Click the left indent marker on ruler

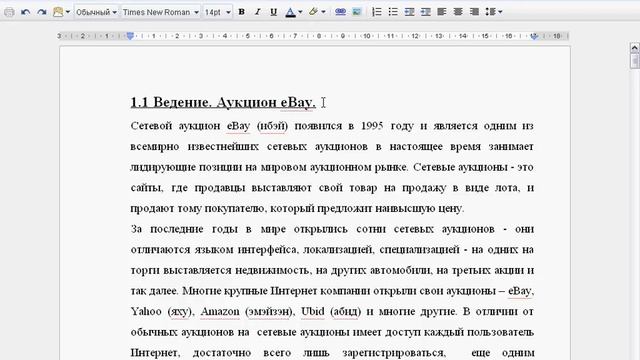point(130,36)
